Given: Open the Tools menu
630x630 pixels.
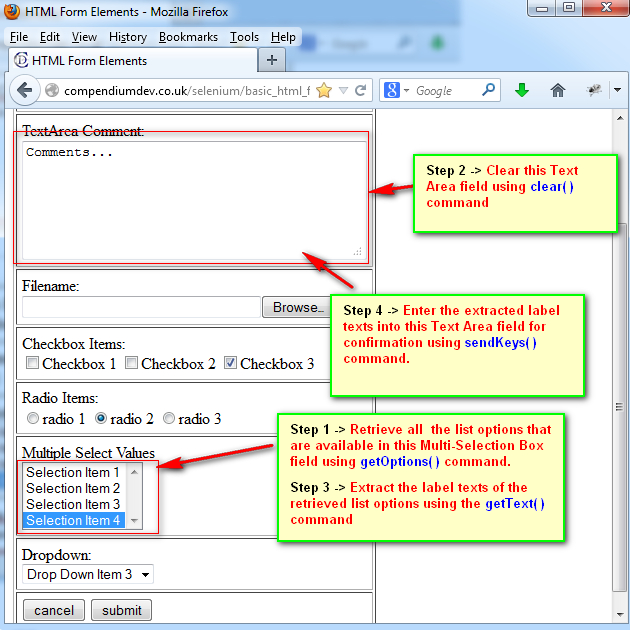Looking at the screenshot, I should [x=244, y=37].
